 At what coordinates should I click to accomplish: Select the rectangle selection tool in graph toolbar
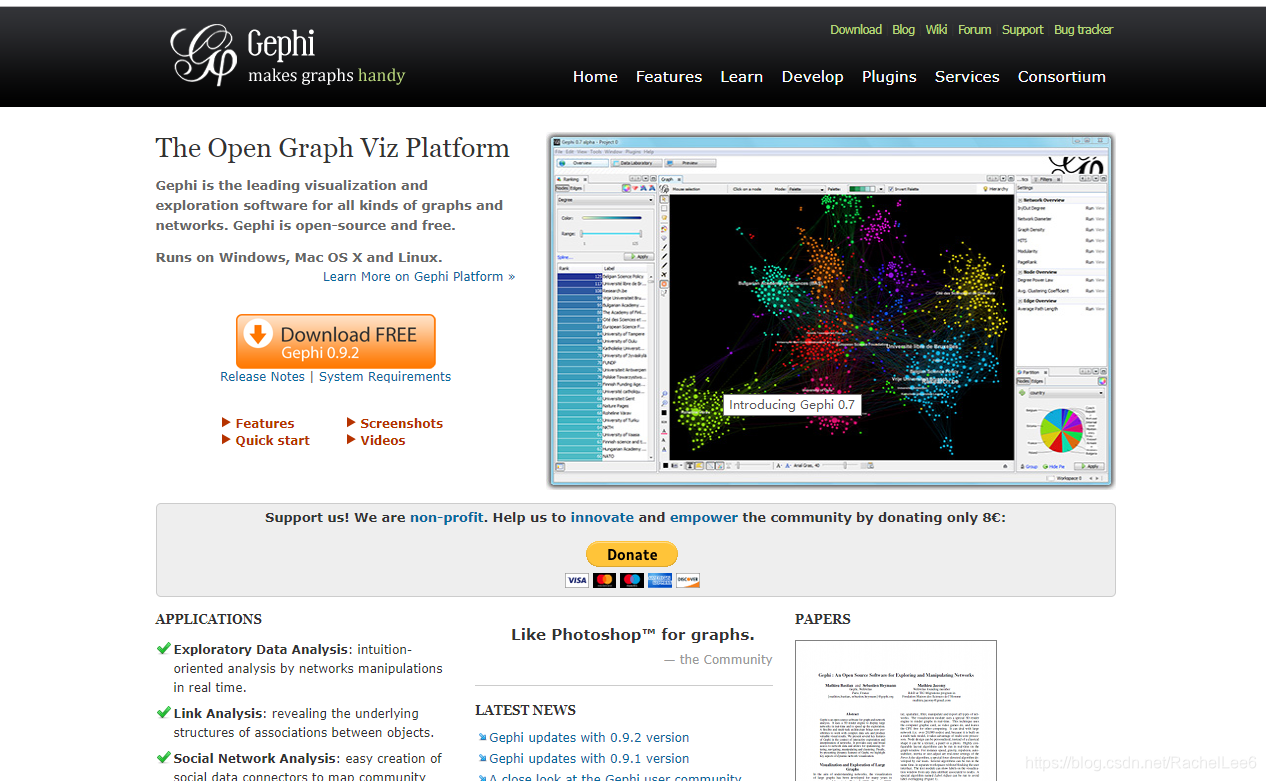pyautogui.click(x=663, y=208)
